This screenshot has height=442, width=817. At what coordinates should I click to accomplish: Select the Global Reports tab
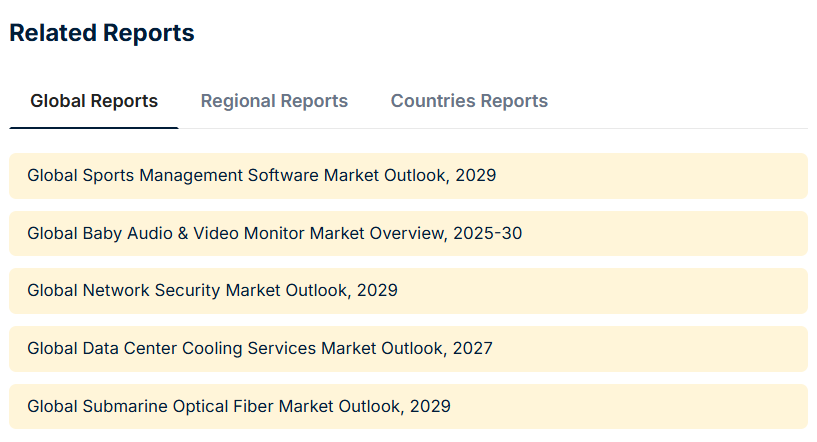[94, 101]
